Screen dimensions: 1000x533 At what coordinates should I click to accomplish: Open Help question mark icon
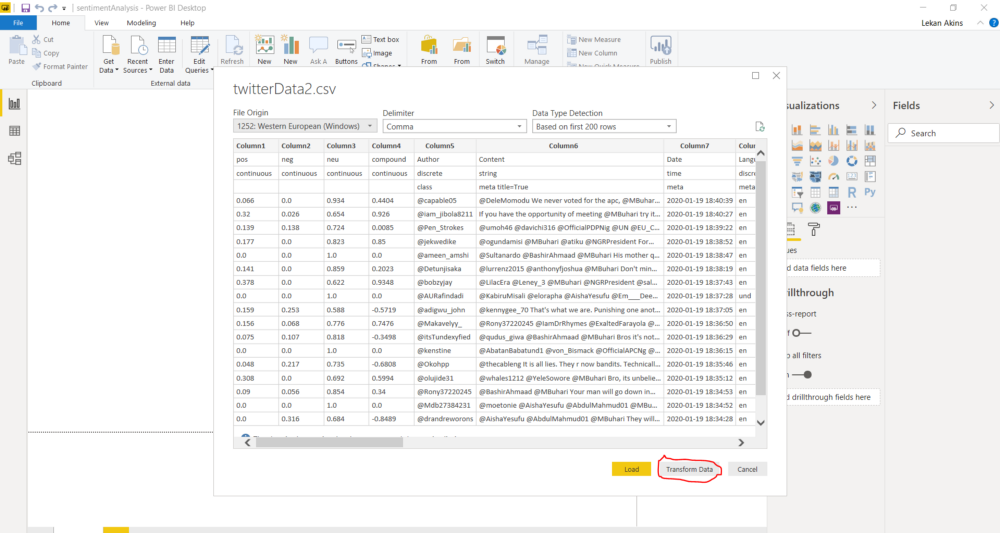(x=994, y=23)
